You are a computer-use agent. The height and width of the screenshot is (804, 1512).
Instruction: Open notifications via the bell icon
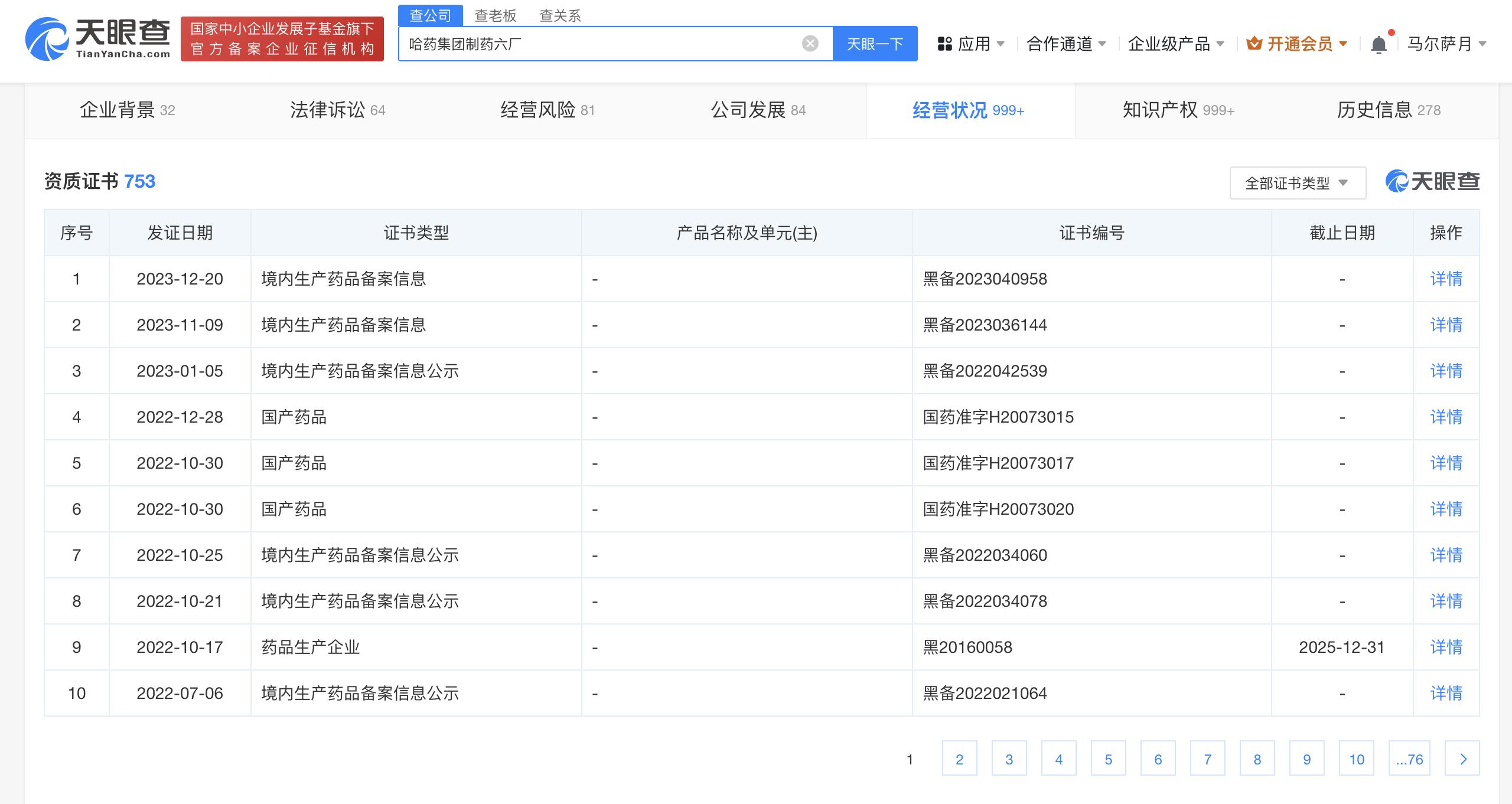point(1380,43)
